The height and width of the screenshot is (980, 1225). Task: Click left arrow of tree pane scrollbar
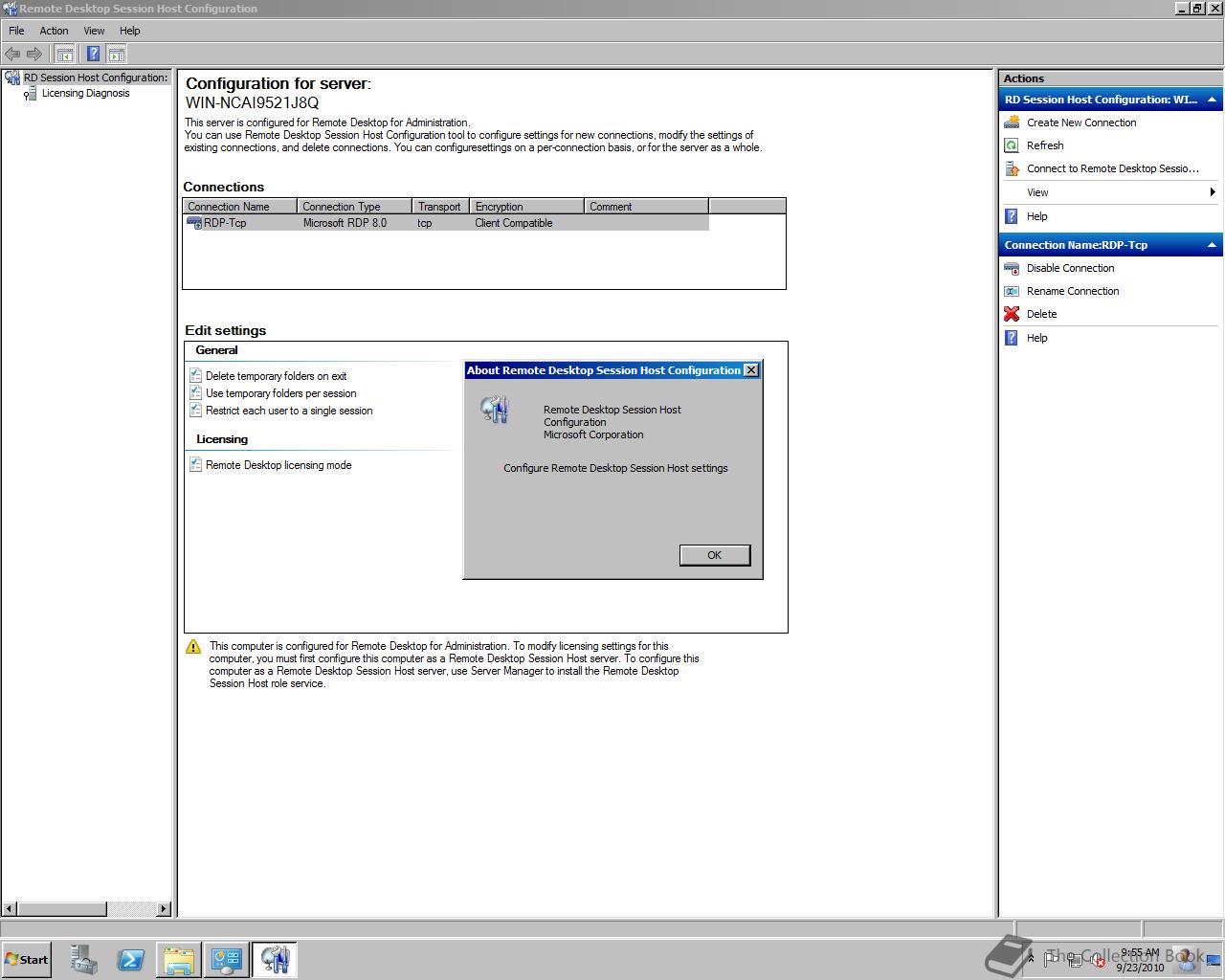pyautogui.click(x=10, y=908)
